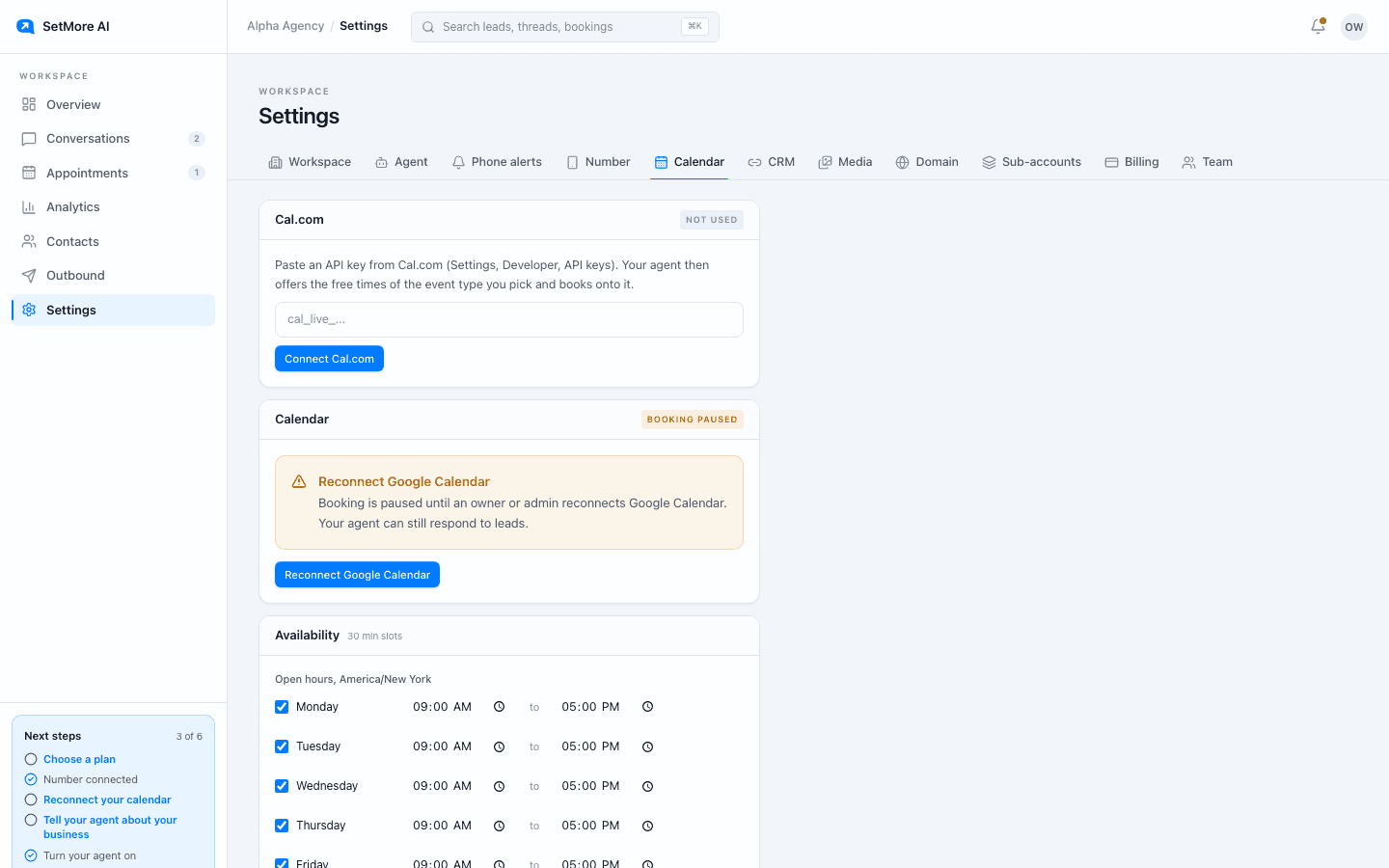Edit Tuesday end time 05:00 PM
This screenshot has width=1389, height=868.
pos(590,746)
